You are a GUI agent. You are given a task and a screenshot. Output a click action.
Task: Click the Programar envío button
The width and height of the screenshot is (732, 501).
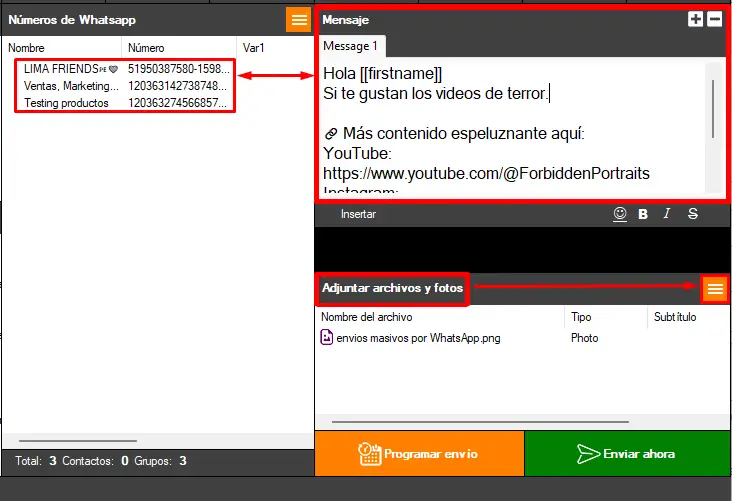click(418, 454)
